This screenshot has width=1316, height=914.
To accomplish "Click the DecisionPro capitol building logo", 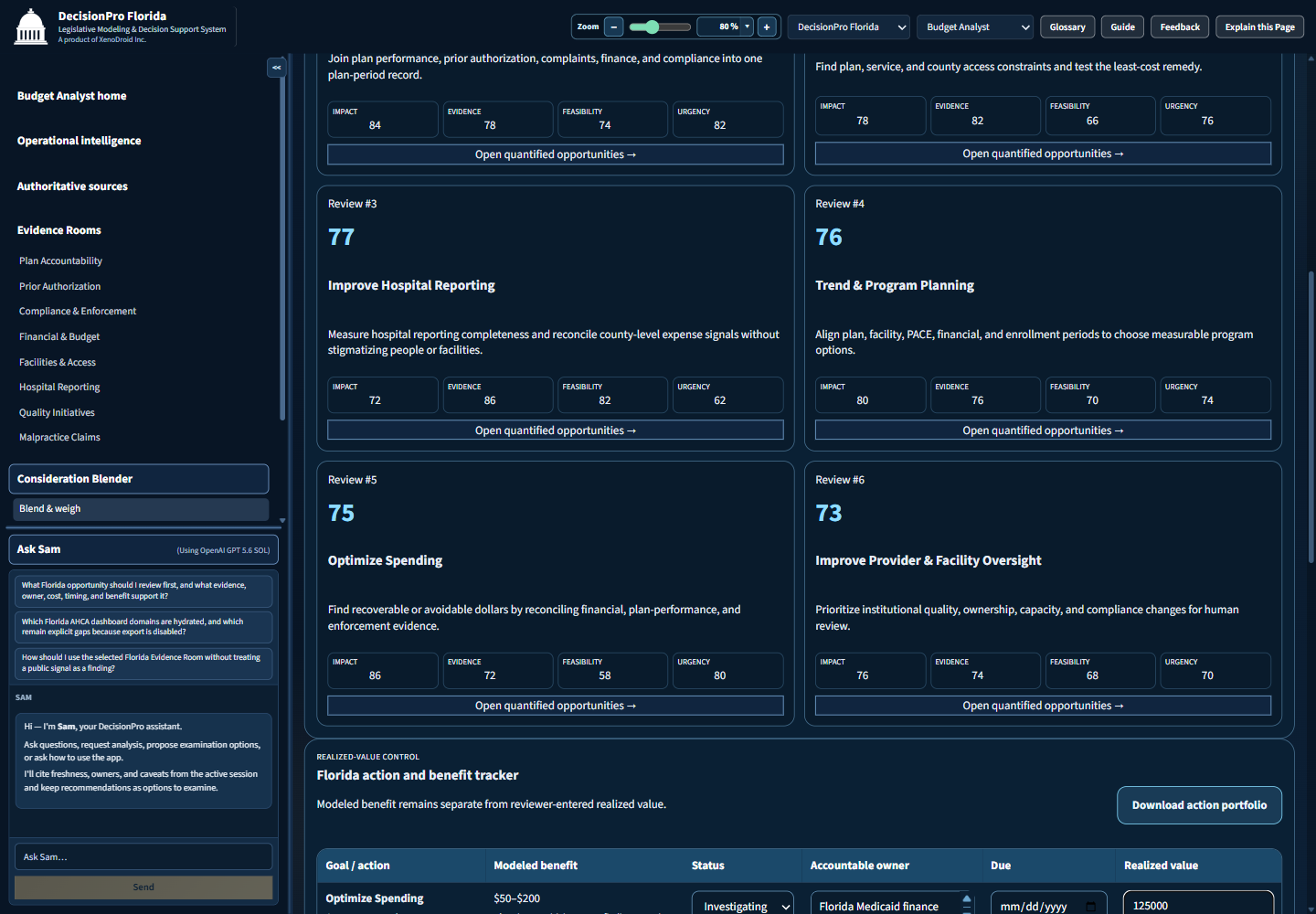I will (30, 27).
